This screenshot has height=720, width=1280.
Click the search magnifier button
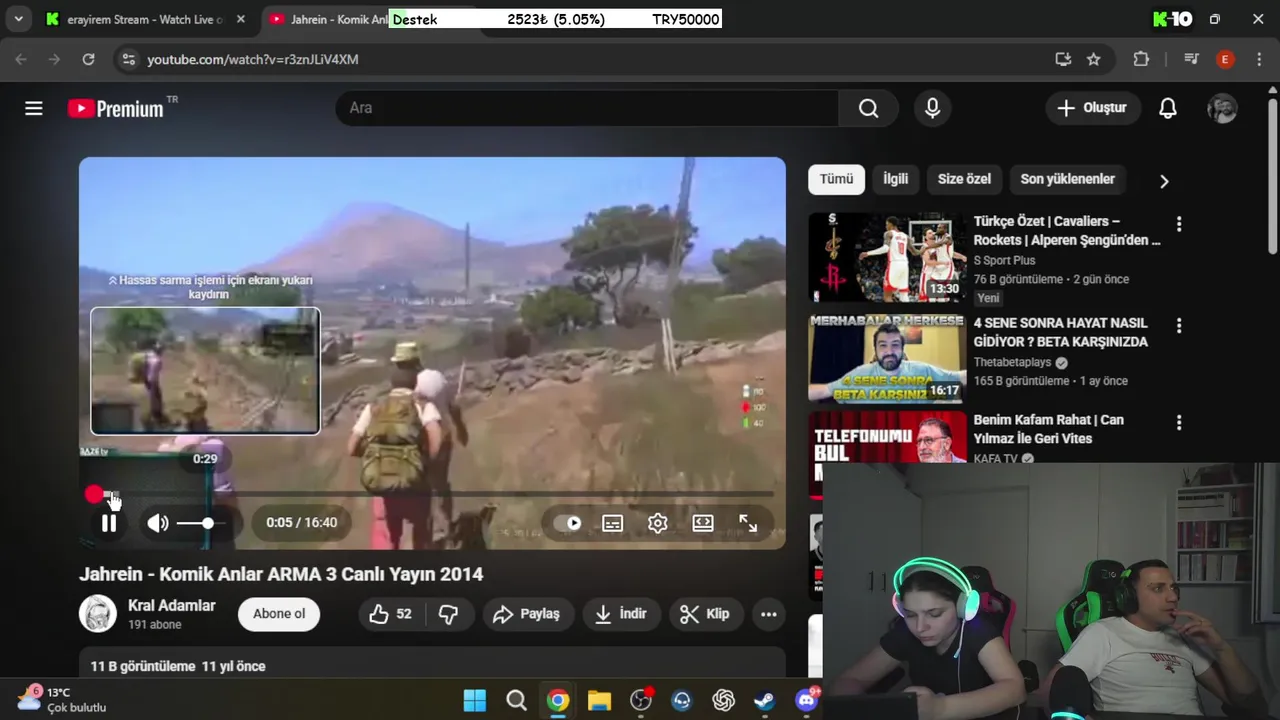[868, 108]
